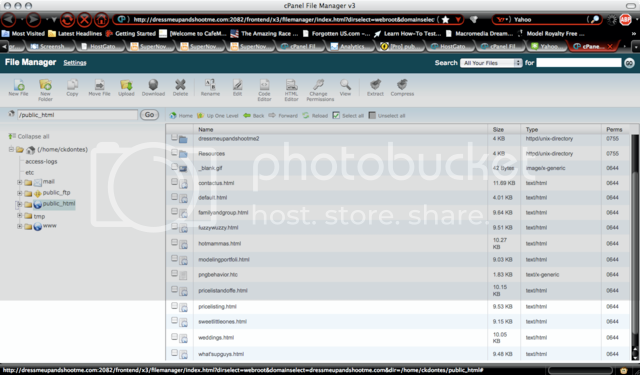Open The Amazing Race bookmark
This screenshot has height=375, width=640.
(264, 33)
